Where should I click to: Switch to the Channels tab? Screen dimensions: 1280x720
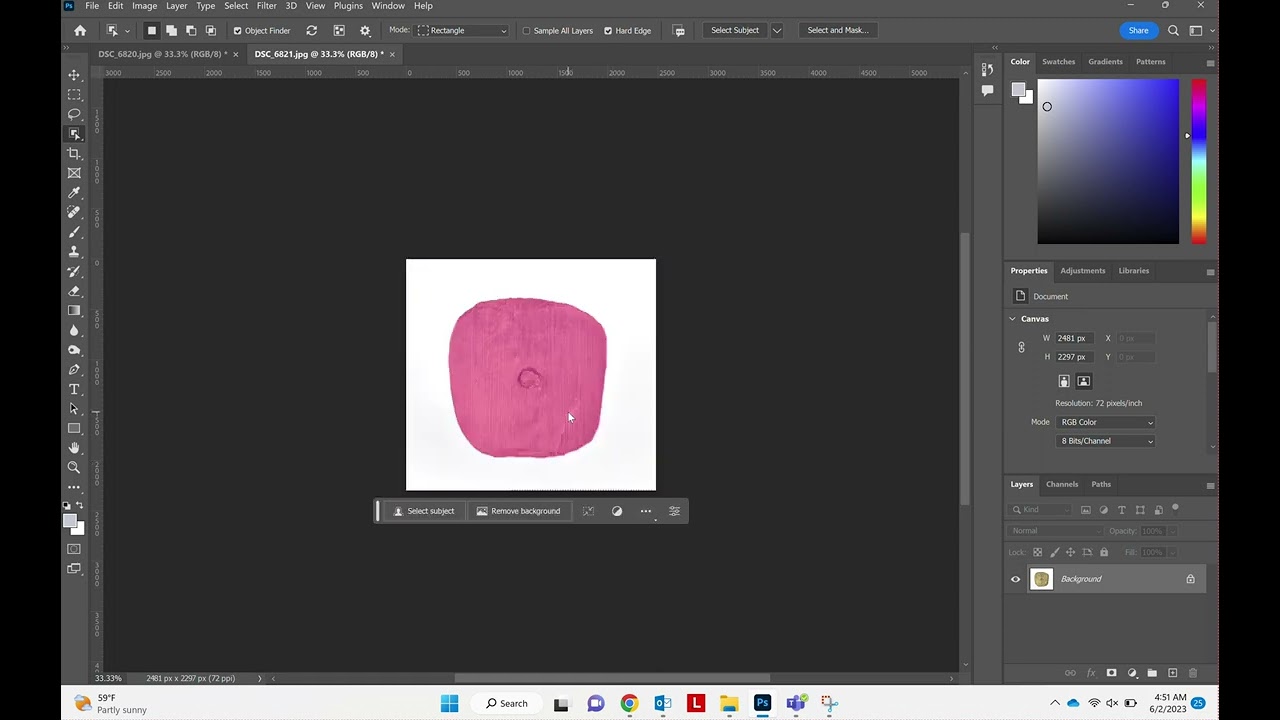1062,485
